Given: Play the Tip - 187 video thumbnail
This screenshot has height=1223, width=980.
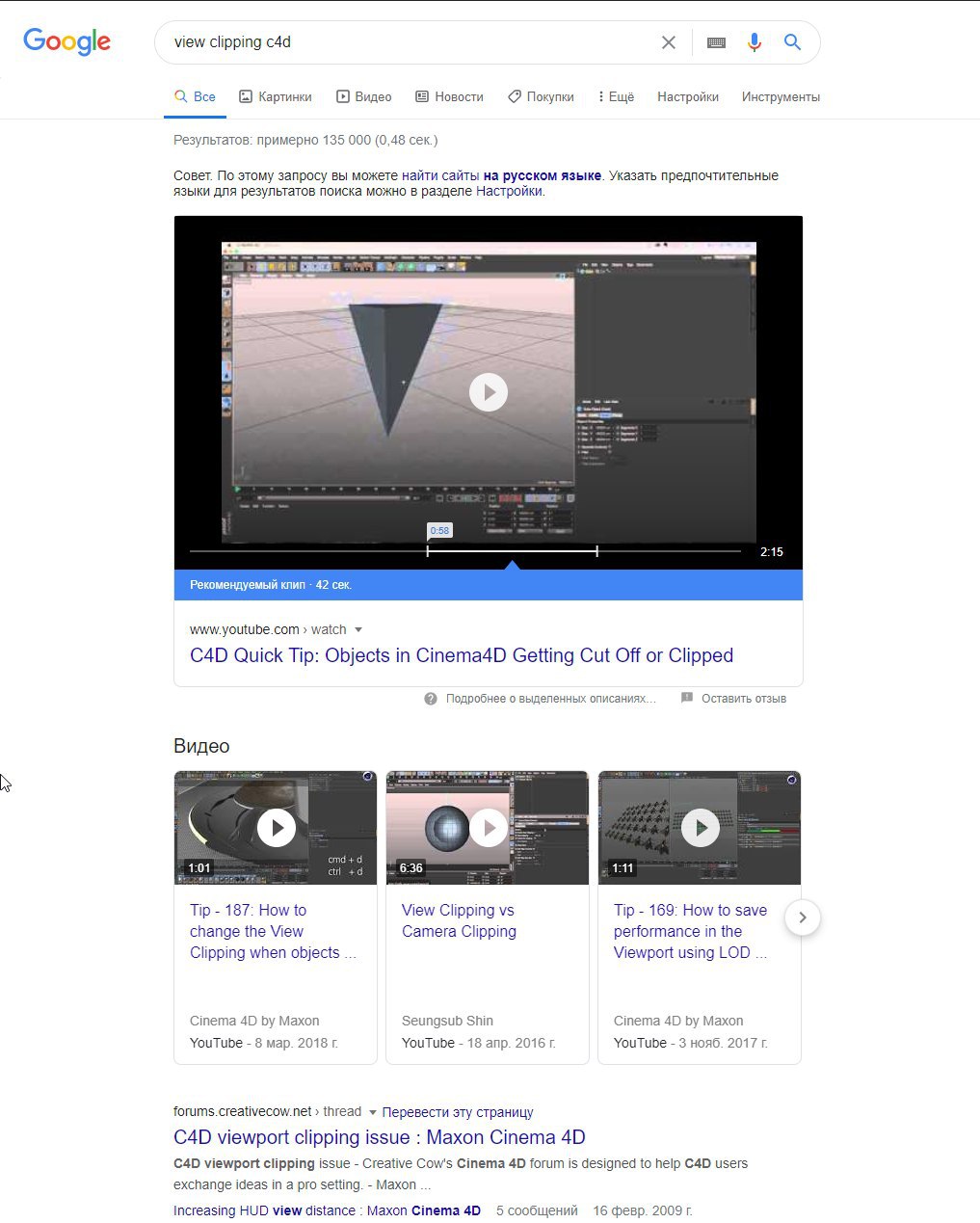Looking at the screenshot, I should click(276, 828).
